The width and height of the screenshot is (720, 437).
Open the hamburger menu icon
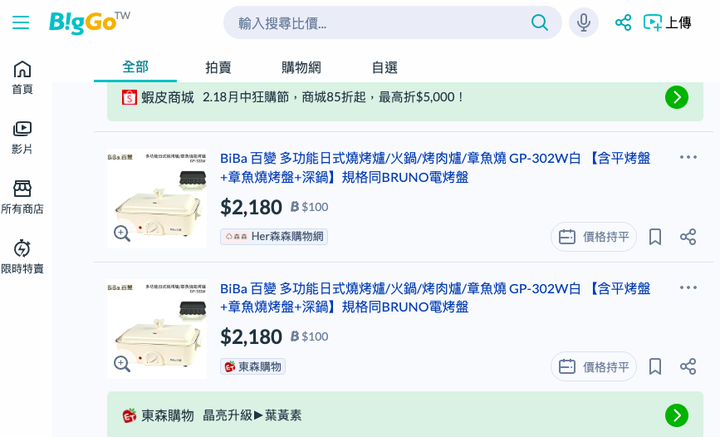pos(21,22)
